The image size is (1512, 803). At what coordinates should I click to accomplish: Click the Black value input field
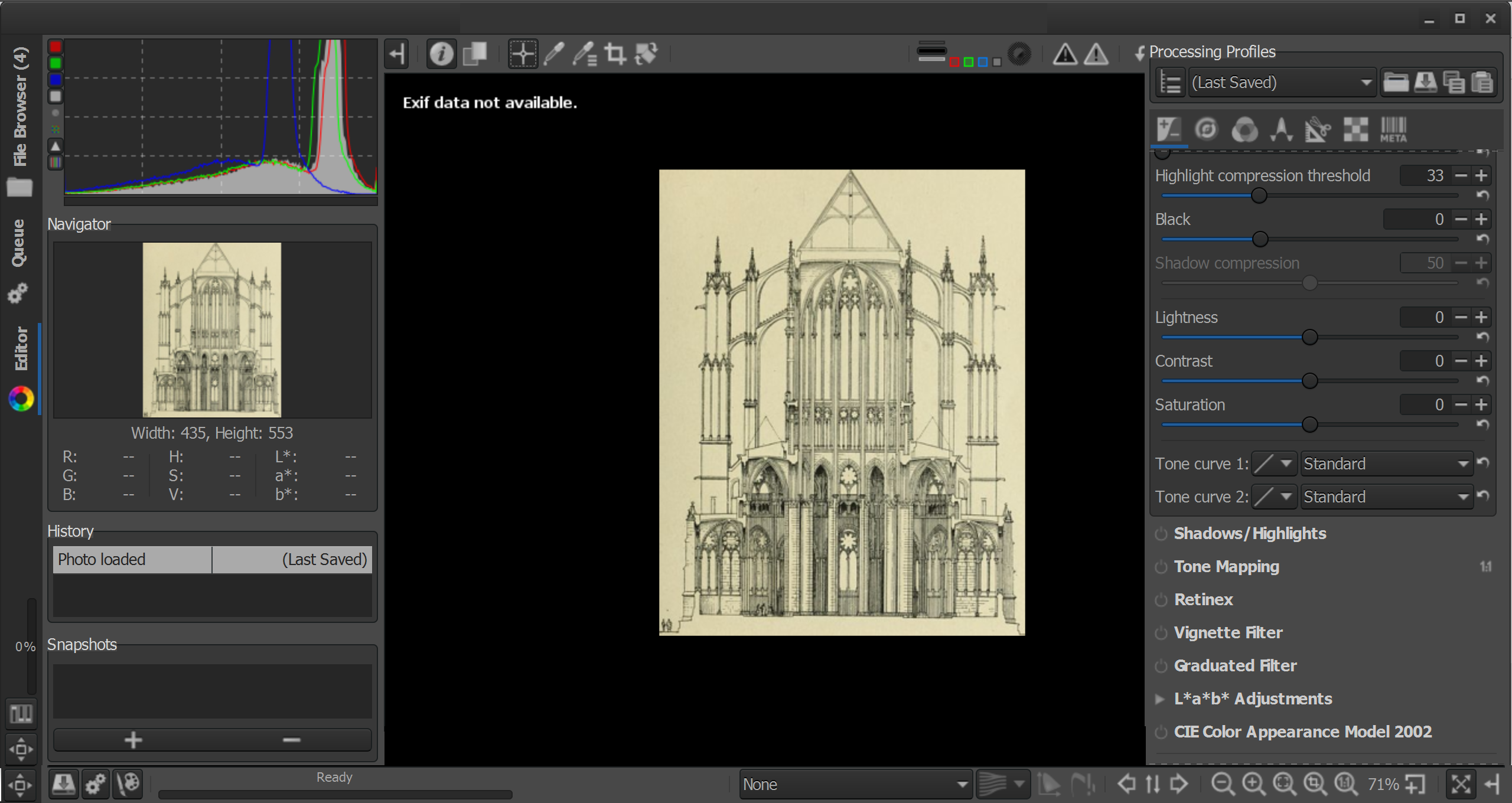(1417, 219)
